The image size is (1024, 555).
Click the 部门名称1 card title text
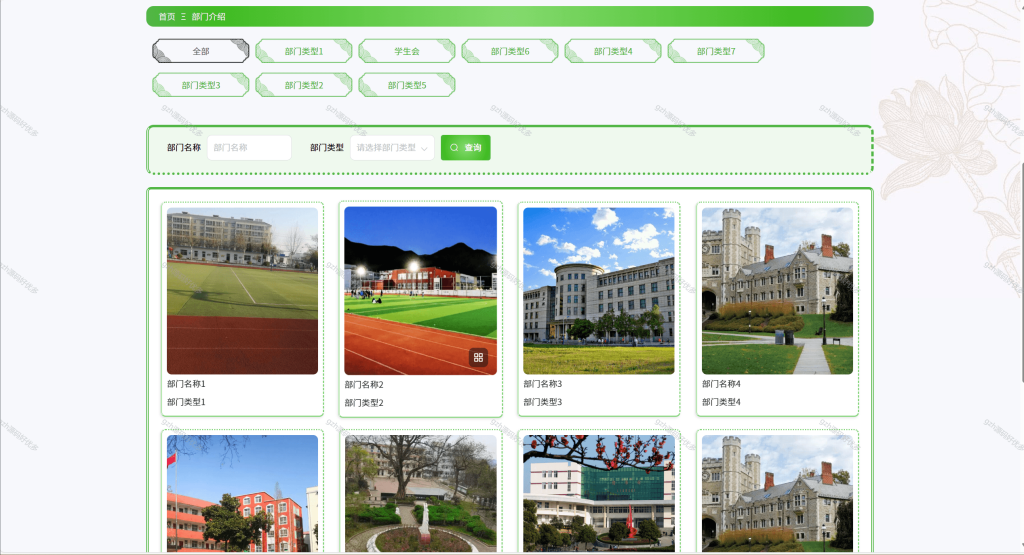(186, 384)
